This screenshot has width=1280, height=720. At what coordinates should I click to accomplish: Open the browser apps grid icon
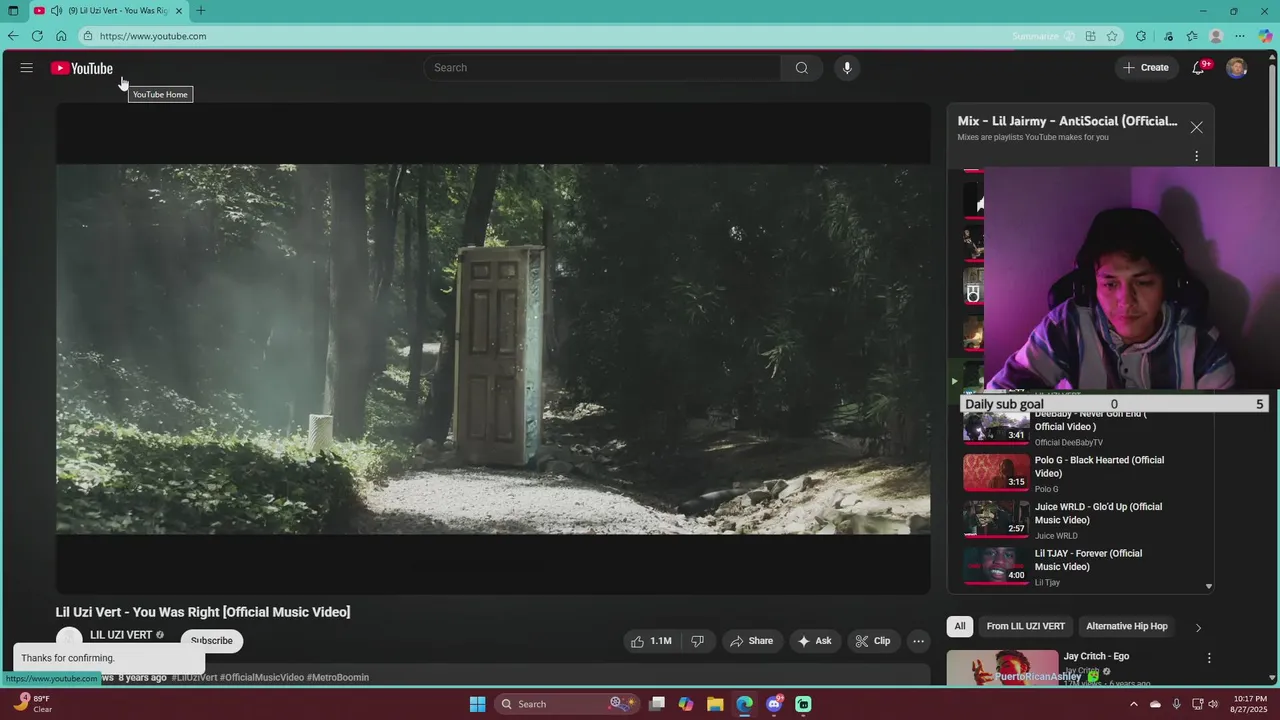point(1091,36)
